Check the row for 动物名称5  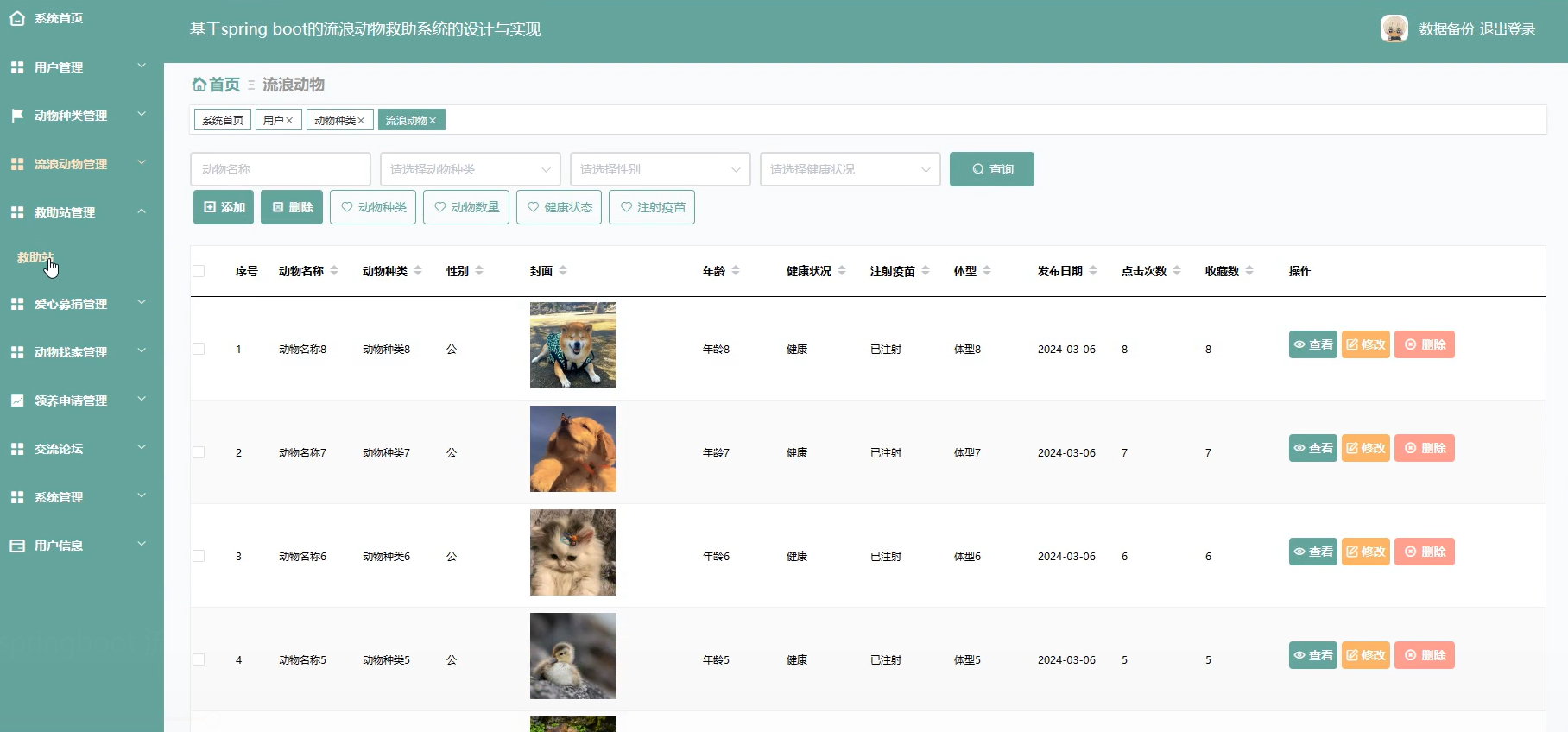[199, 659]
